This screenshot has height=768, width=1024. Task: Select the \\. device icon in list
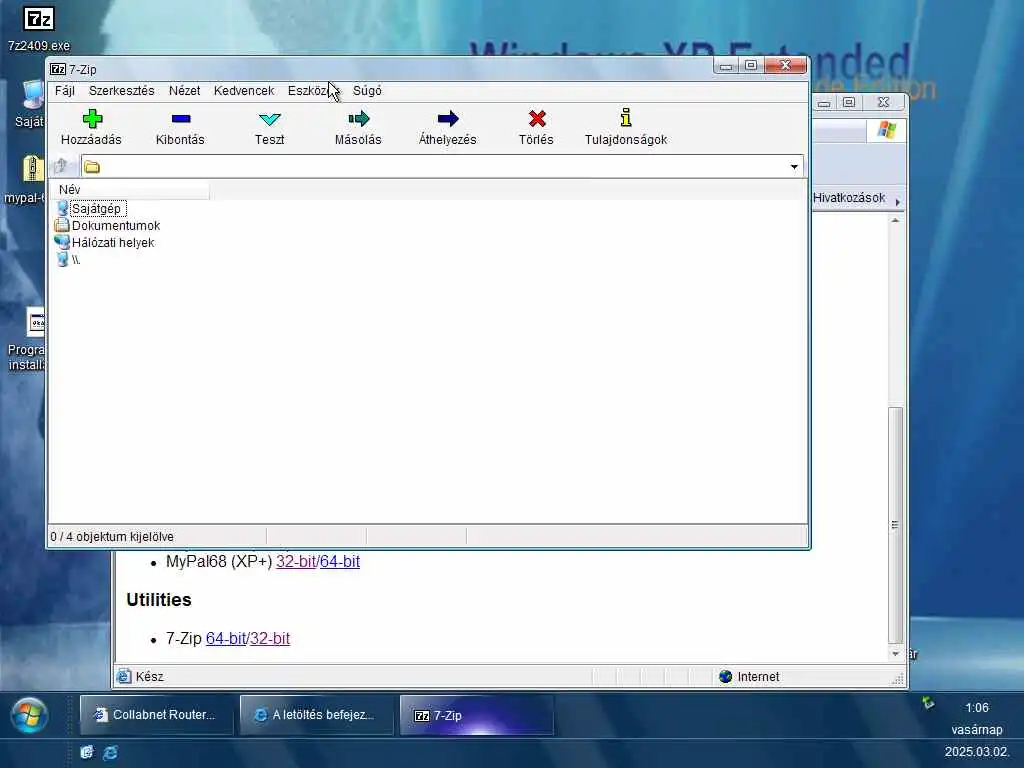[62, 259]
